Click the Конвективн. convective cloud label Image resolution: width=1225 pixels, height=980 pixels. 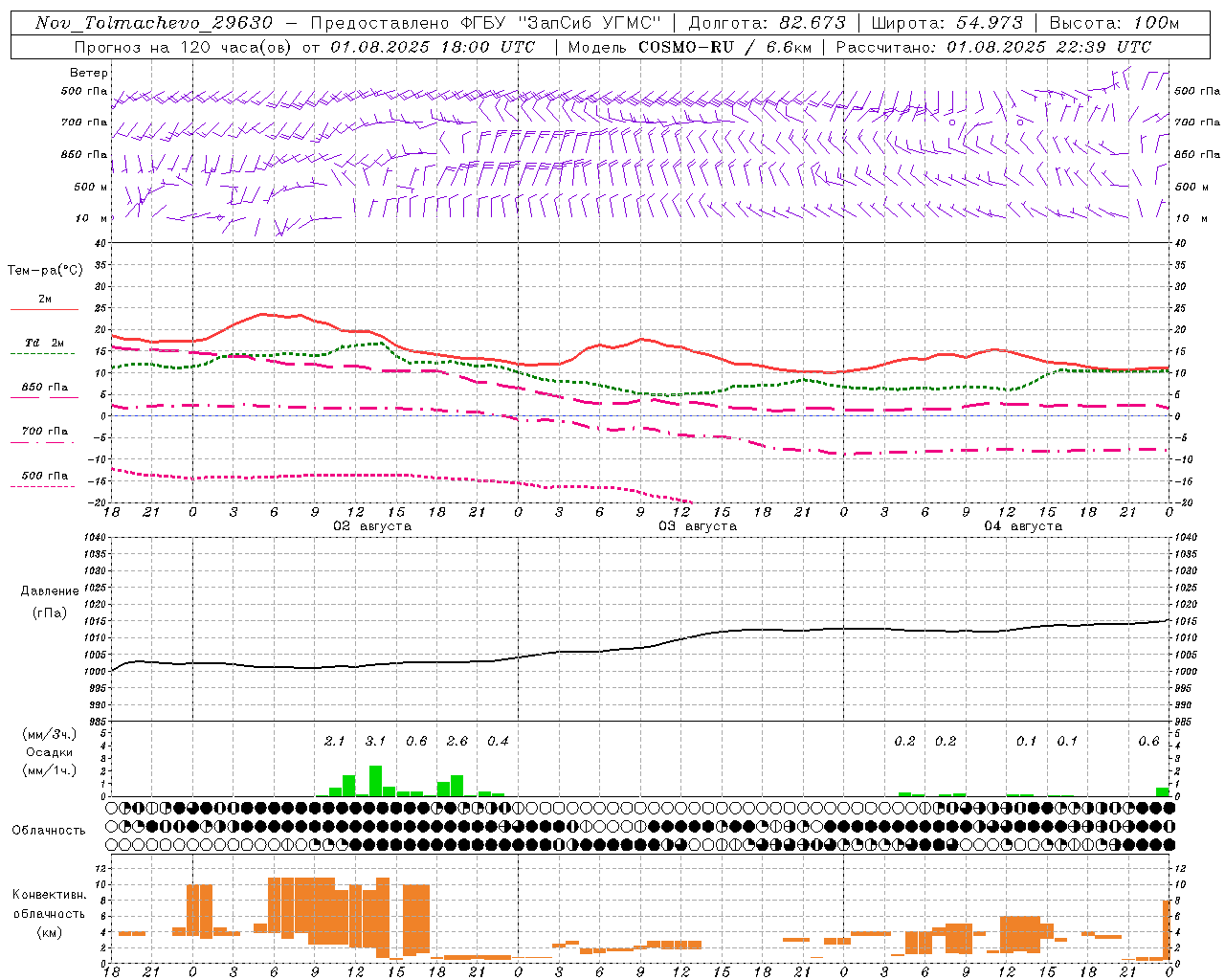[49, 895]
